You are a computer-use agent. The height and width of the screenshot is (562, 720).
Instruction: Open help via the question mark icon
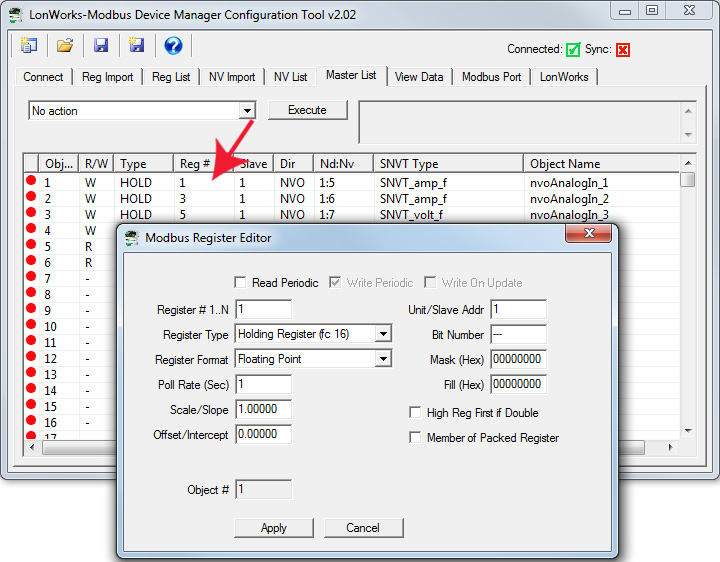point(173,46)
